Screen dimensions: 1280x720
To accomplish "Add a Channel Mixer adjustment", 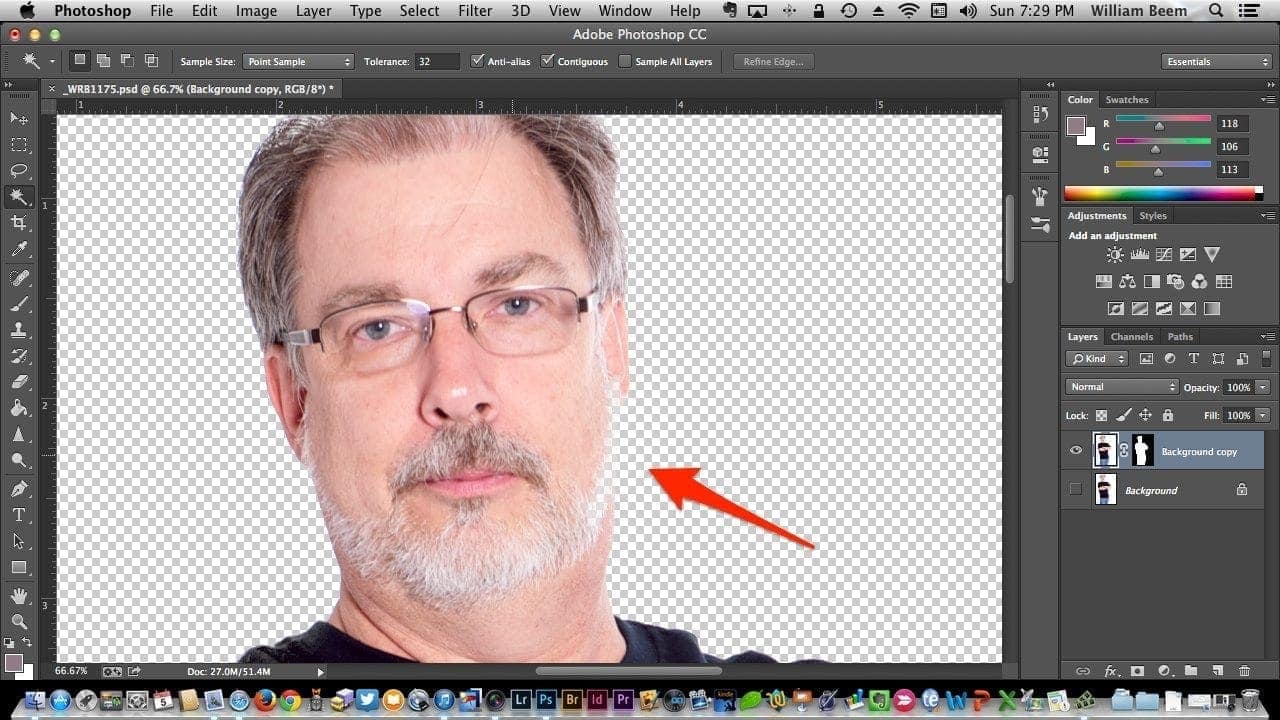I will pos(1200,282).
